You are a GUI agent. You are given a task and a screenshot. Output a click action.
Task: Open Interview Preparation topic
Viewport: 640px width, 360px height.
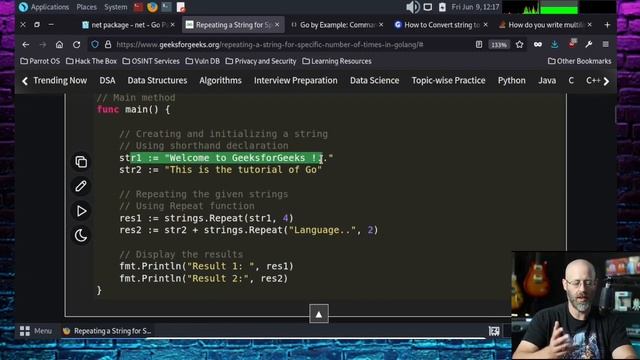(296, 80)
